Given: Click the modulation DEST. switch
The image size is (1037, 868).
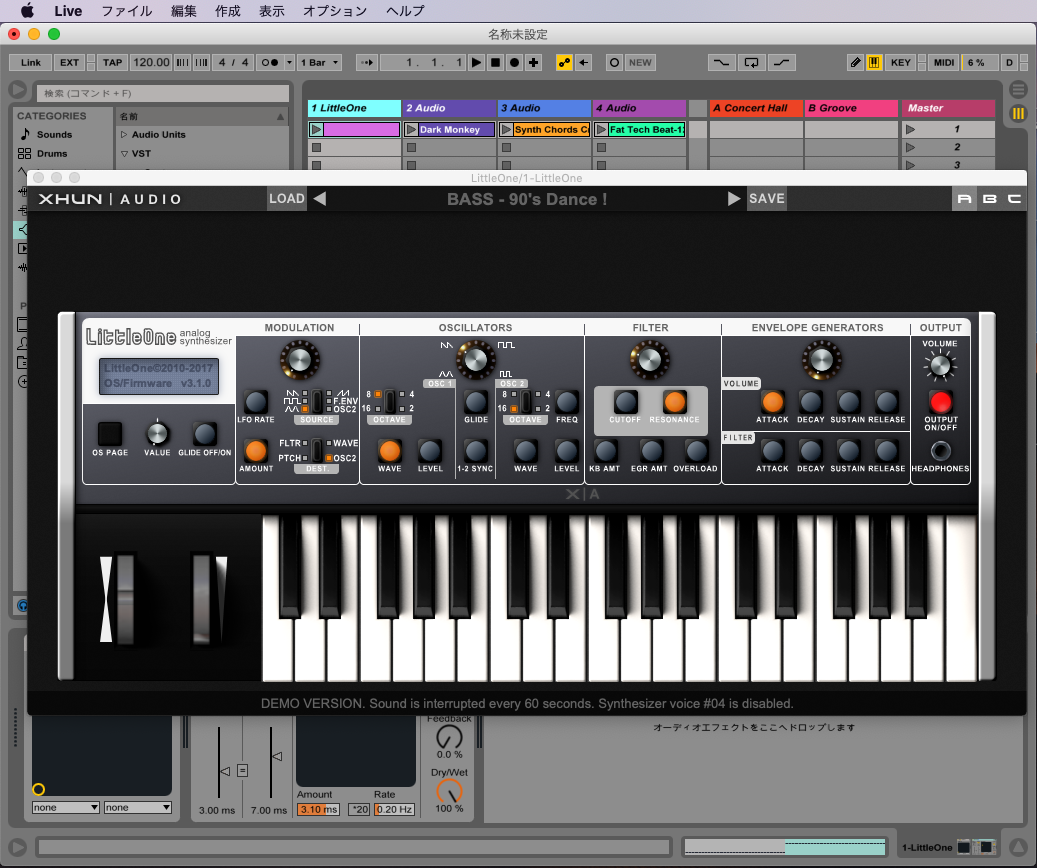Looking at the screenshot, I should pyautogui.click(x=317, y=451).
